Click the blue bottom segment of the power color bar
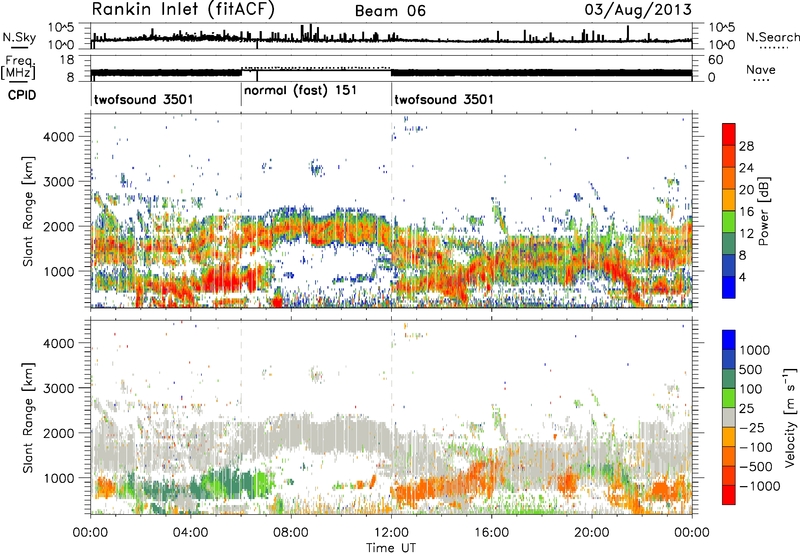 (729, 287)
